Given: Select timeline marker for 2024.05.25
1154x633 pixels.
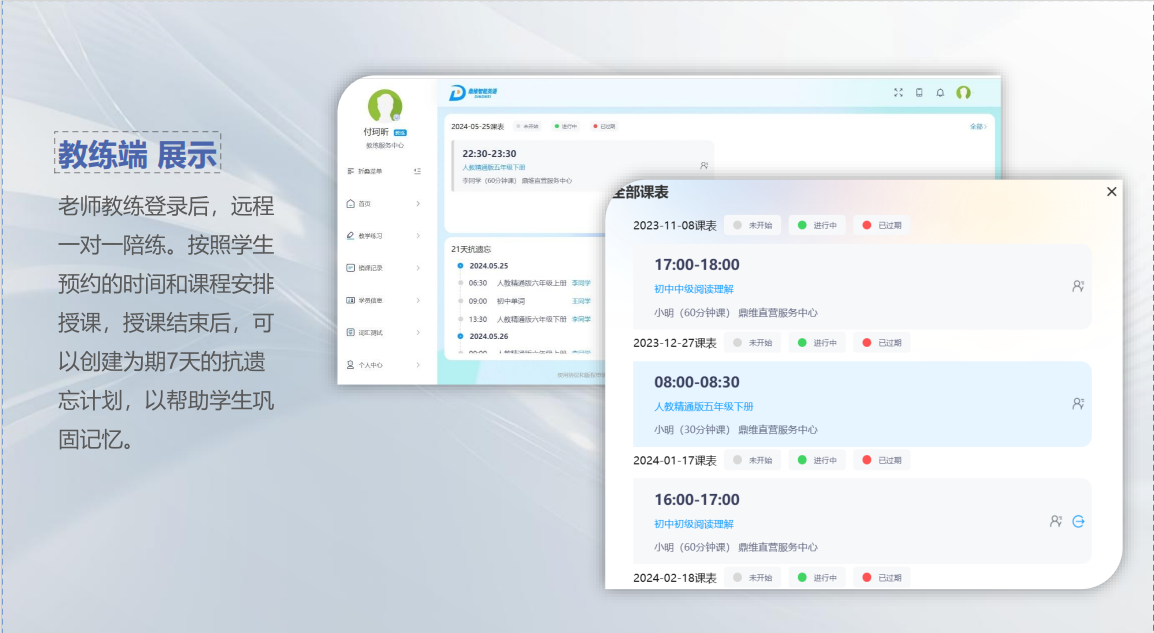Looking at the screenshot, I should click(461, 266).
